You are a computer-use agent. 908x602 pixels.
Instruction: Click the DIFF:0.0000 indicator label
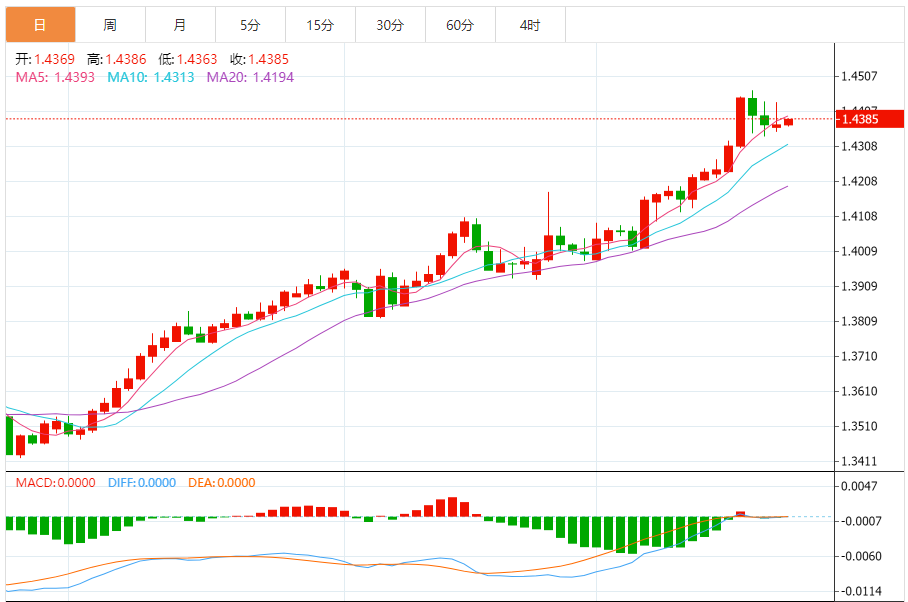[x=142, y=483]
